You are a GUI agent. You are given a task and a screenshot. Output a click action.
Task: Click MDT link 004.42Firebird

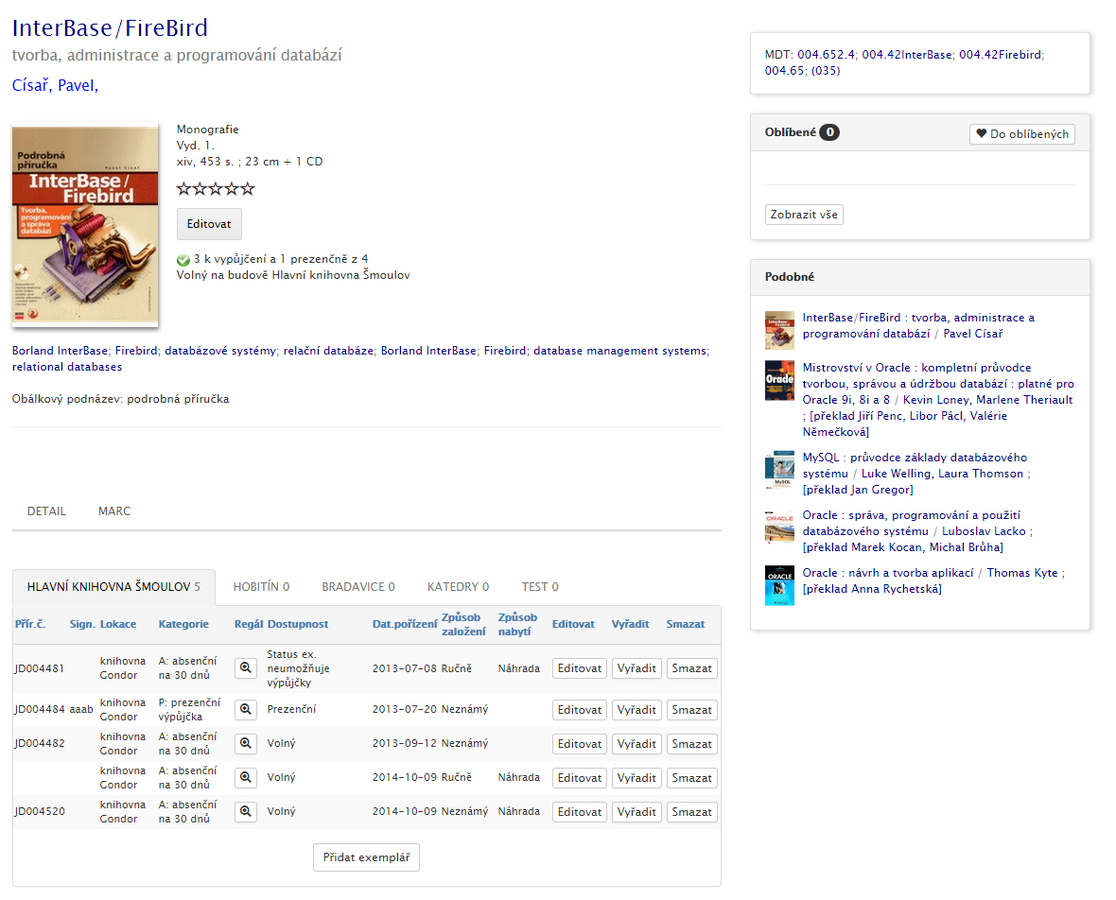pyautogui.click(x=1000, y=55)
